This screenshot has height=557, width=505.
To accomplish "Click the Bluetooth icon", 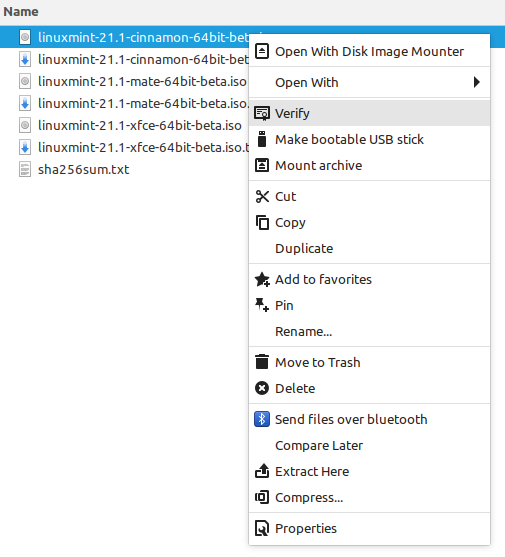I will click(x=262, y=419).
